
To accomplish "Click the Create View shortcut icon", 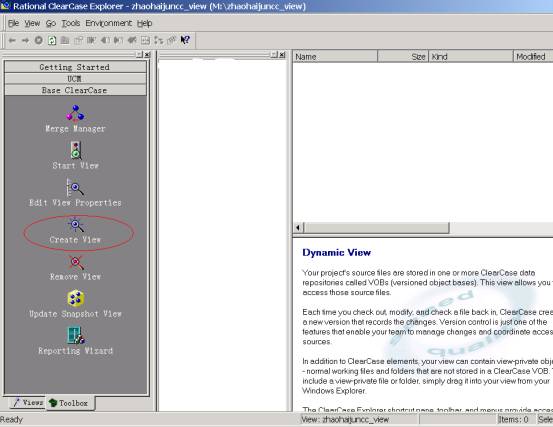I will point(75,225).
